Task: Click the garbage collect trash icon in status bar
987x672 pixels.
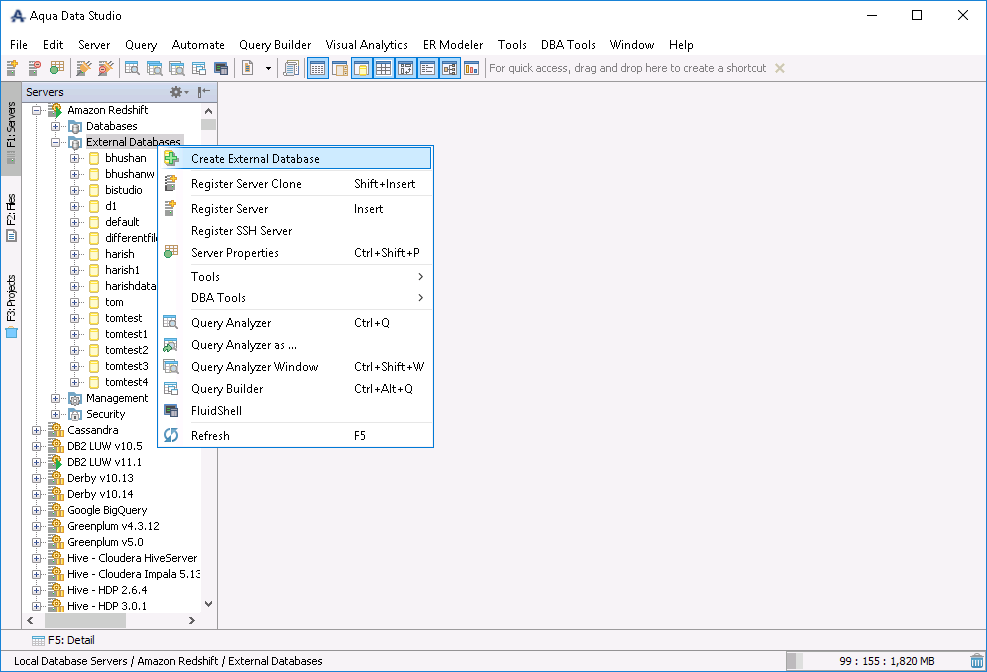Action: coord(976,661)
